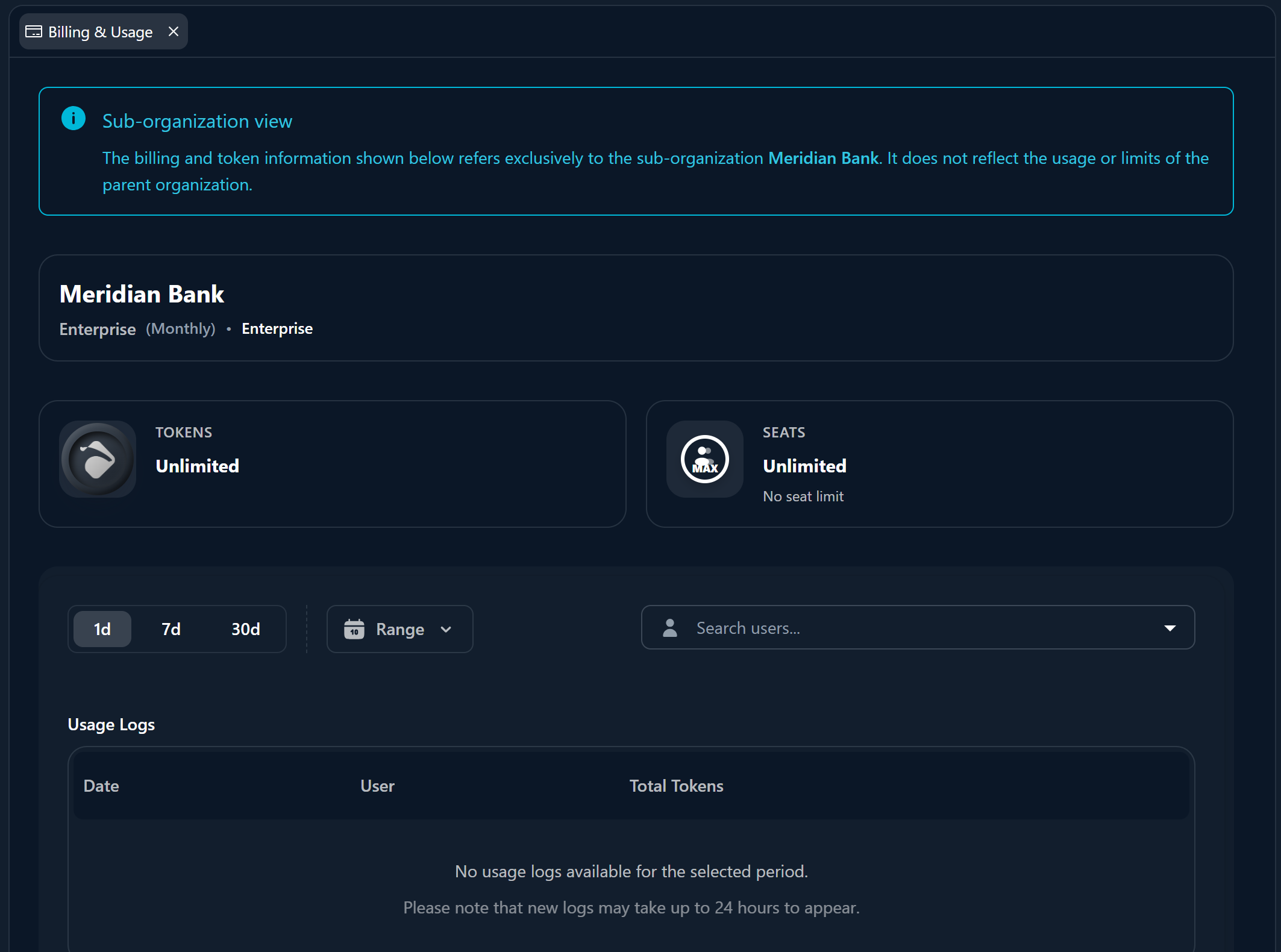1281x952 pixels.
Task: Click the calendar icon in Range button
Action: point(354,629)
